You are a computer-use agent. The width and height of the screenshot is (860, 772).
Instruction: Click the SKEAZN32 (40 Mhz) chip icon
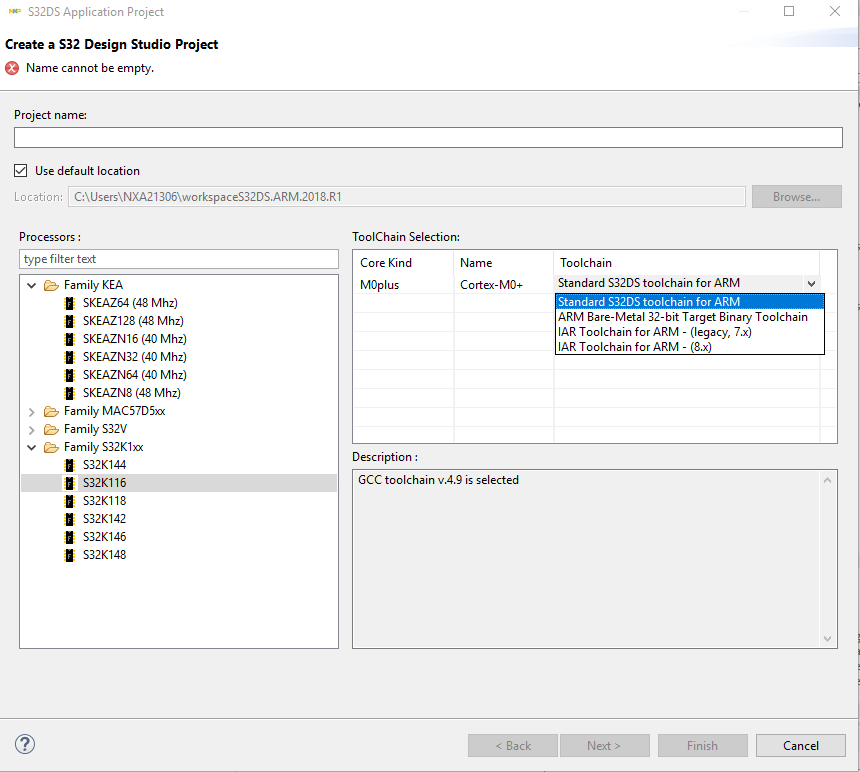pos(69,357)
